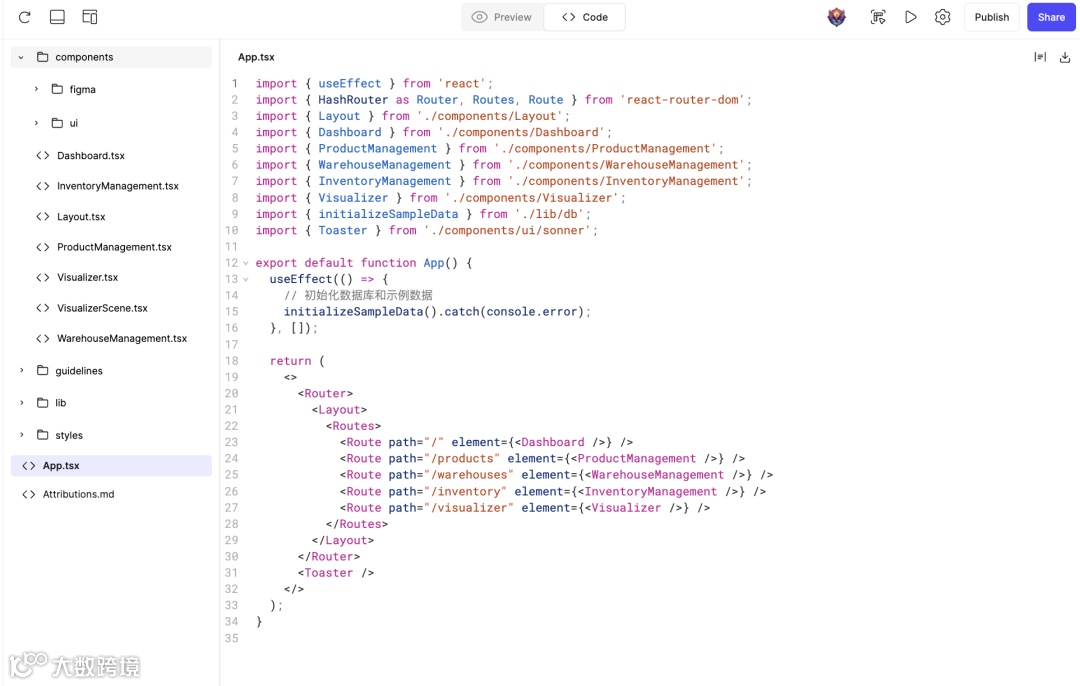Click path="/visualizer" route on line 27

tap(450, 508)
